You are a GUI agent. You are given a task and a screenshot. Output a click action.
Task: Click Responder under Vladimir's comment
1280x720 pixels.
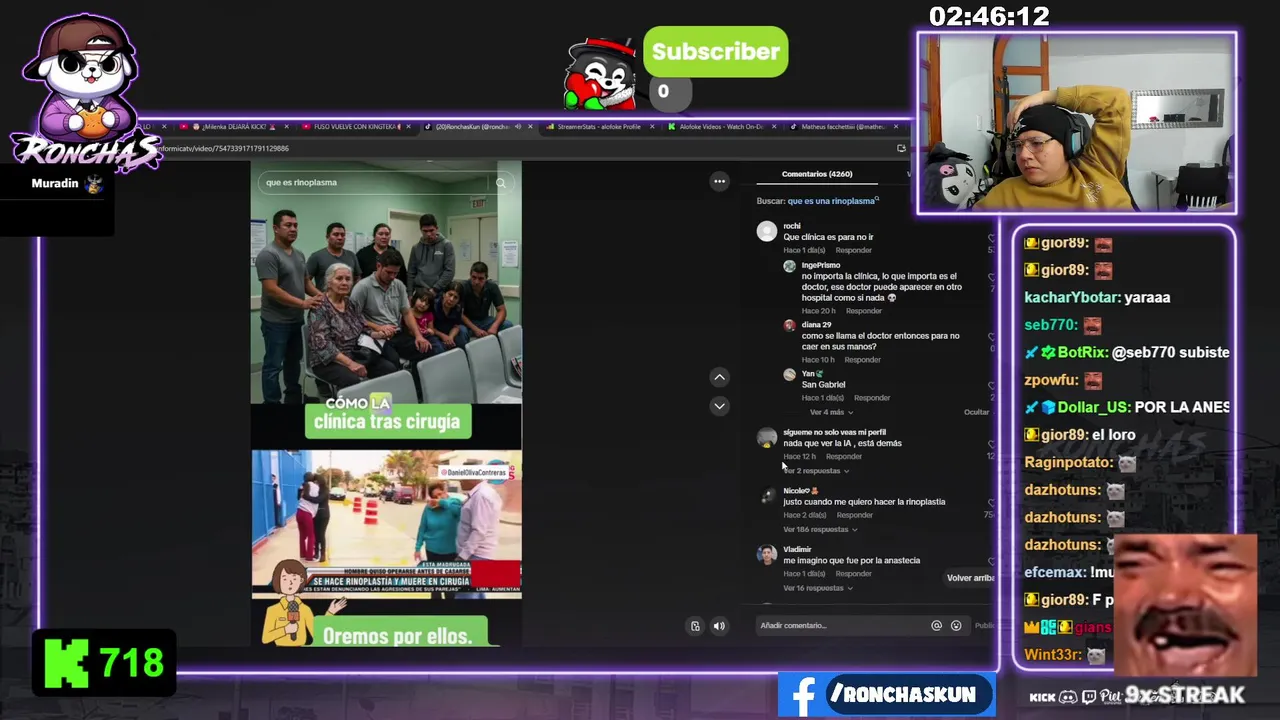point(853,574)
